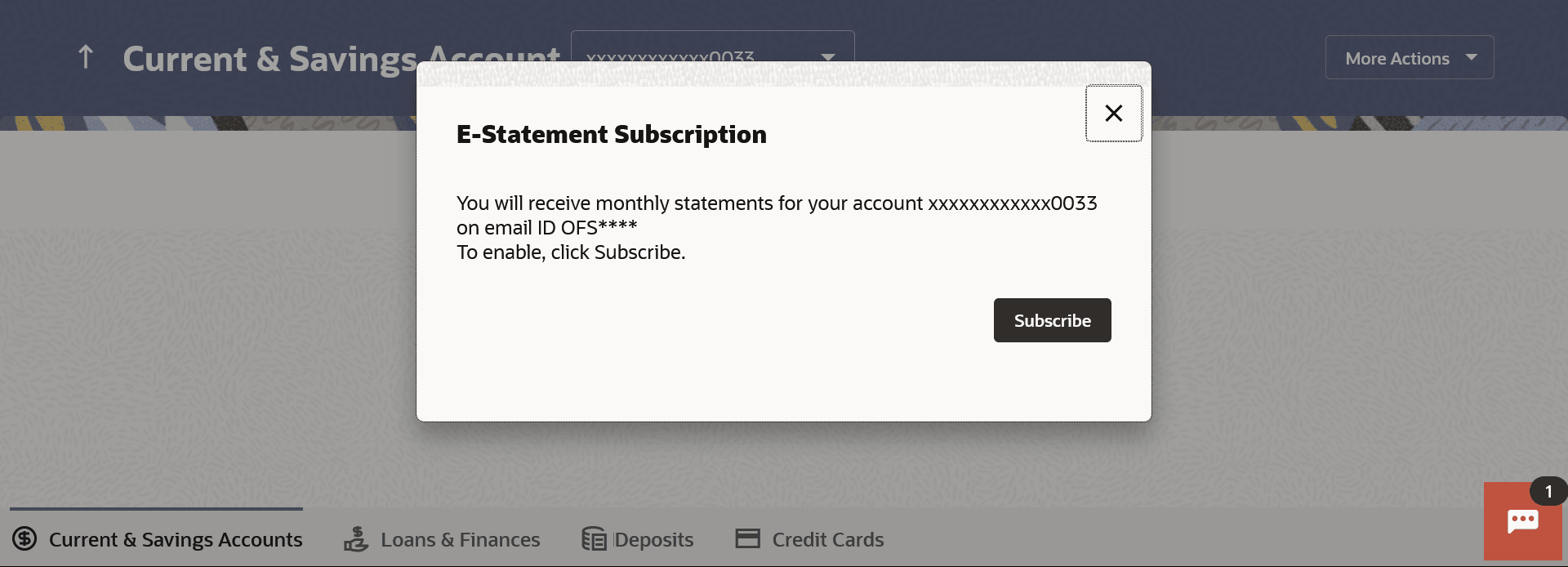Switch to Current & Savings Accounts tab
This screenshot has height=567, width=1568.
[175, 540]
